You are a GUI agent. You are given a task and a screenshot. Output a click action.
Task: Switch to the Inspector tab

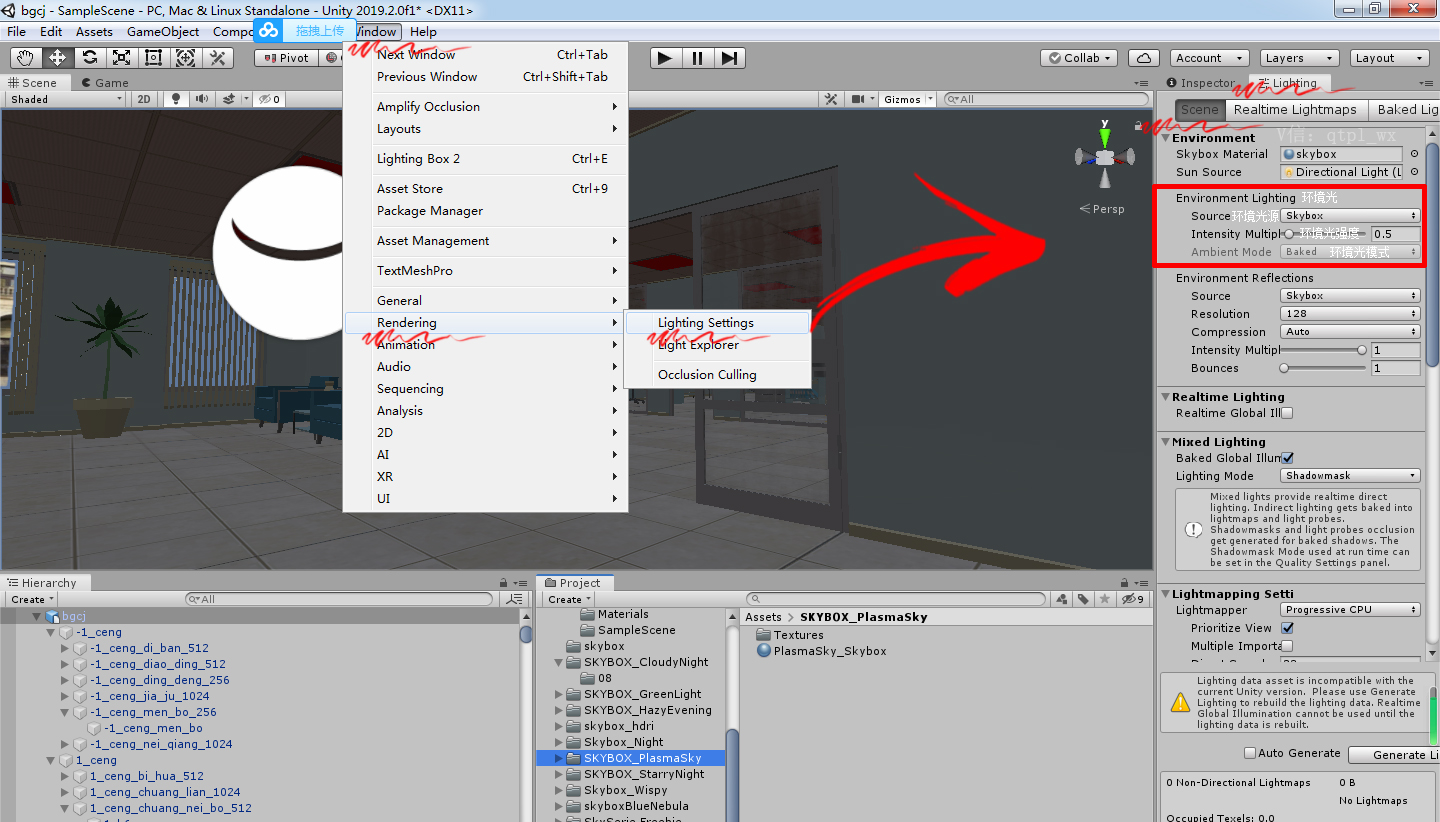tap(1201, 83)
